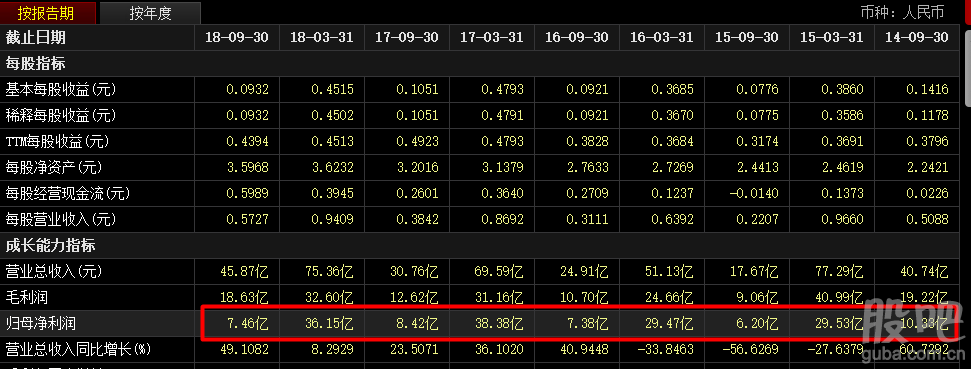Click total revenue value 77.29亿
This screenshot has height=369, width=971.
coord(839,271)
